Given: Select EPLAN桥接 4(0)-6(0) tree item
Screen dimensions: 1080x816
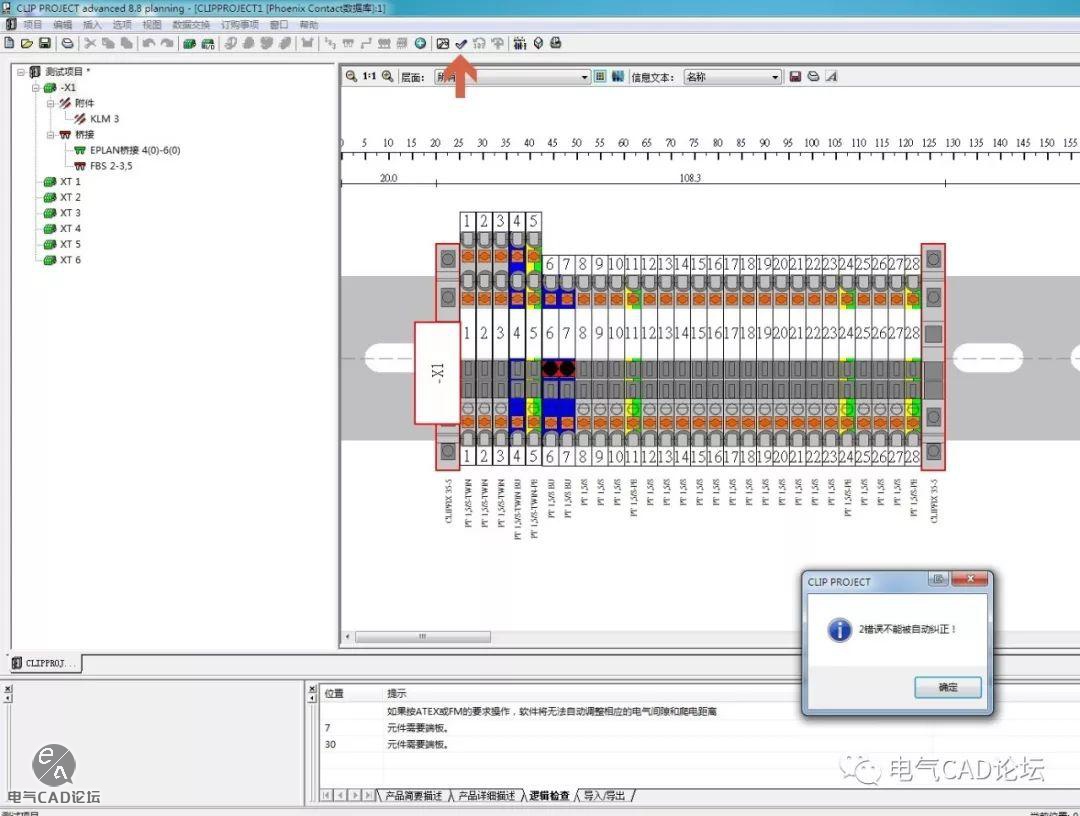Looking at the screenshot, I should point(134,150).
